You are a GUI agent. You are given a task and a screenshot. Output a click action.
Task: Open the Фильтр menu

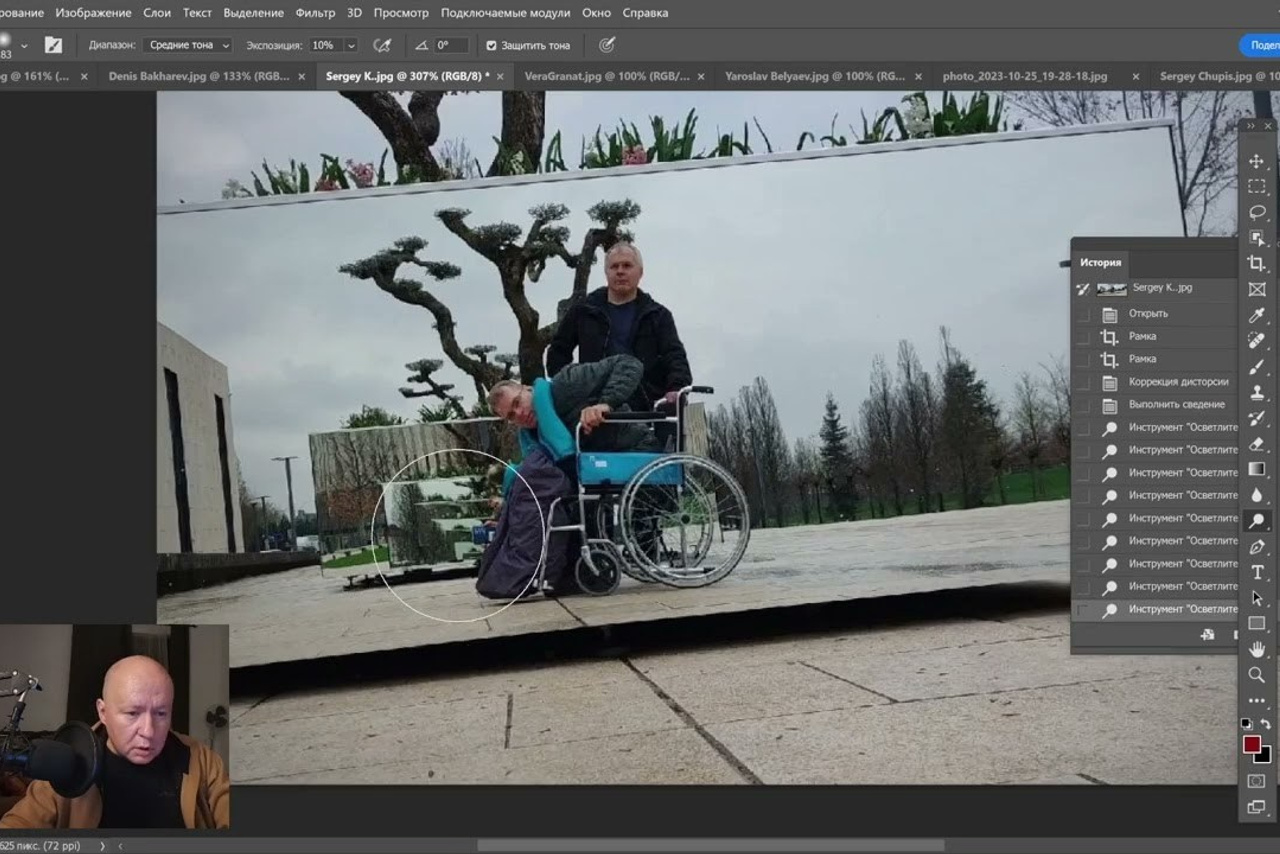click(315, 13)
